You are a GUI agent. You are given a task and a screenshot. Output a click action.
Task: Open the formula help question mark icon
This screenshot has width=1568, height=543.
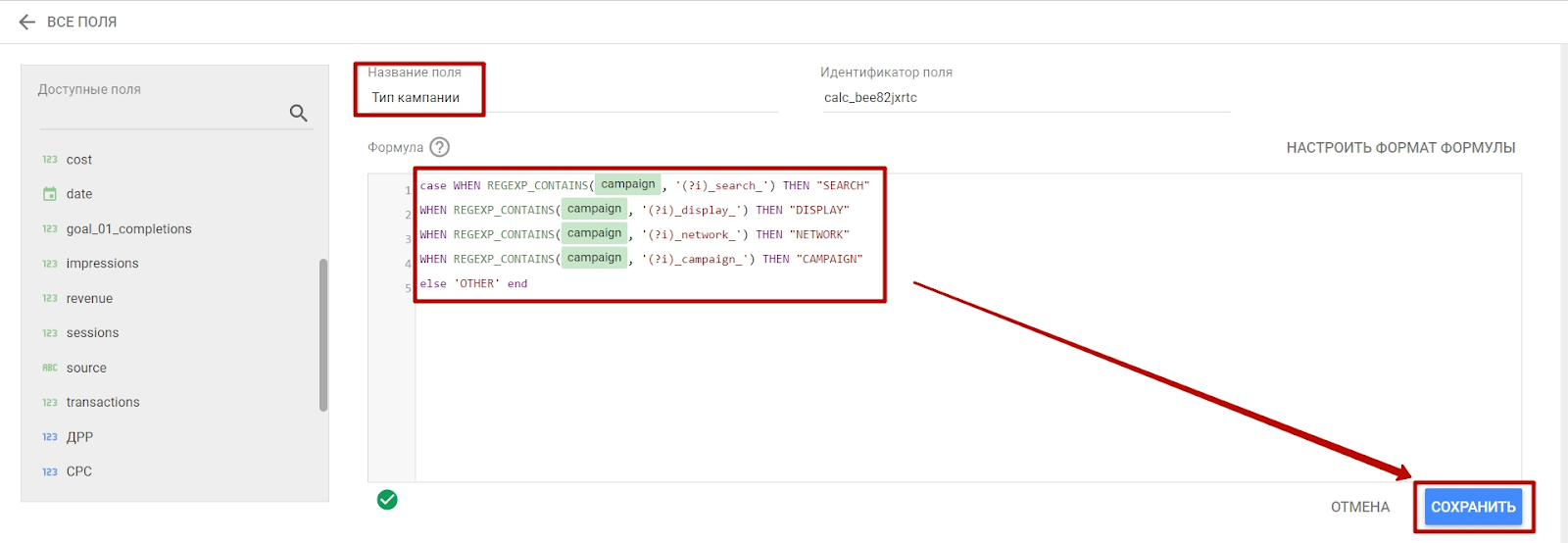tap(440, 147)
